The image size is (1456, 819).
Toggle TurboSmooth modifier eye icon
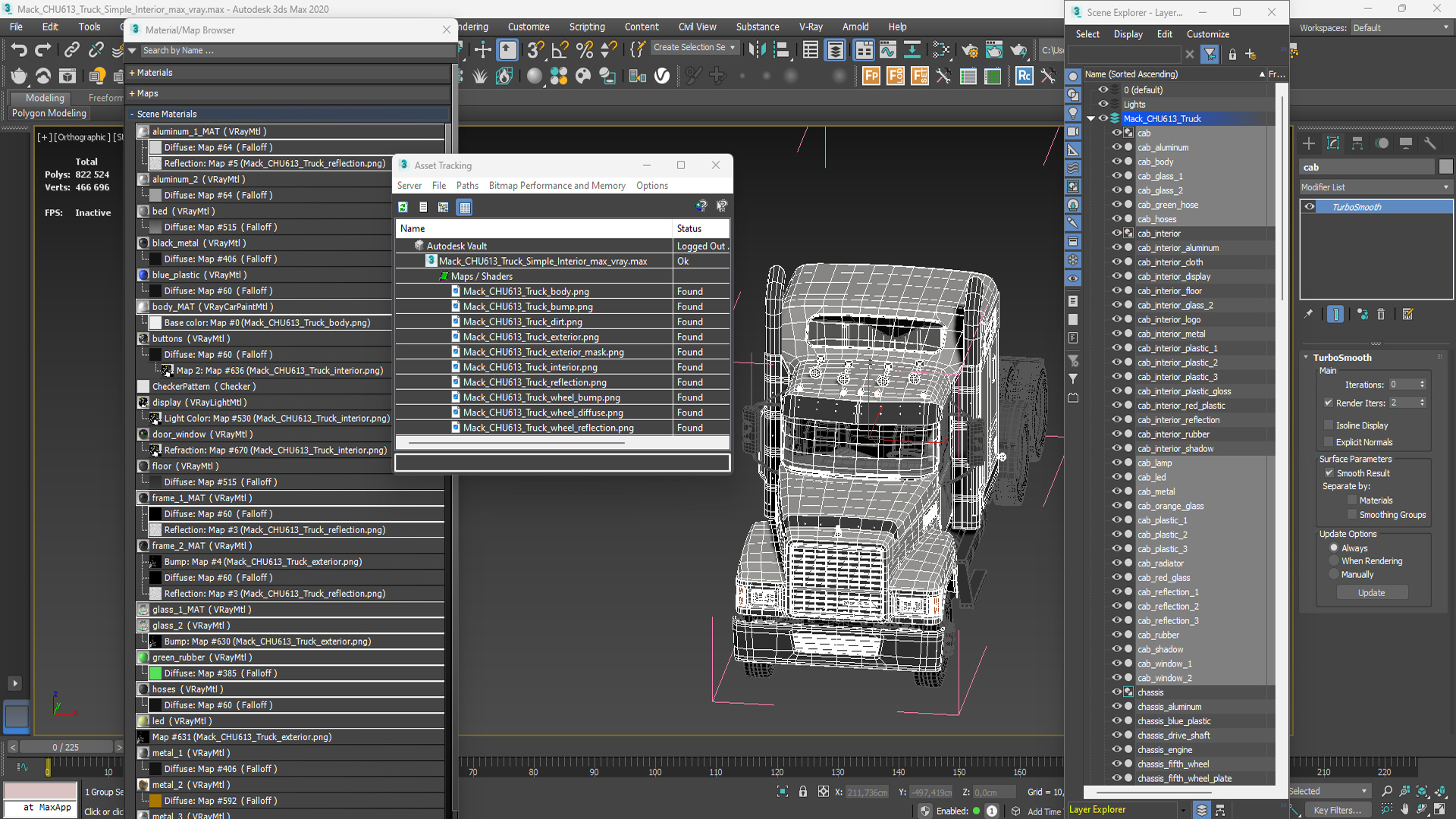1310,207
